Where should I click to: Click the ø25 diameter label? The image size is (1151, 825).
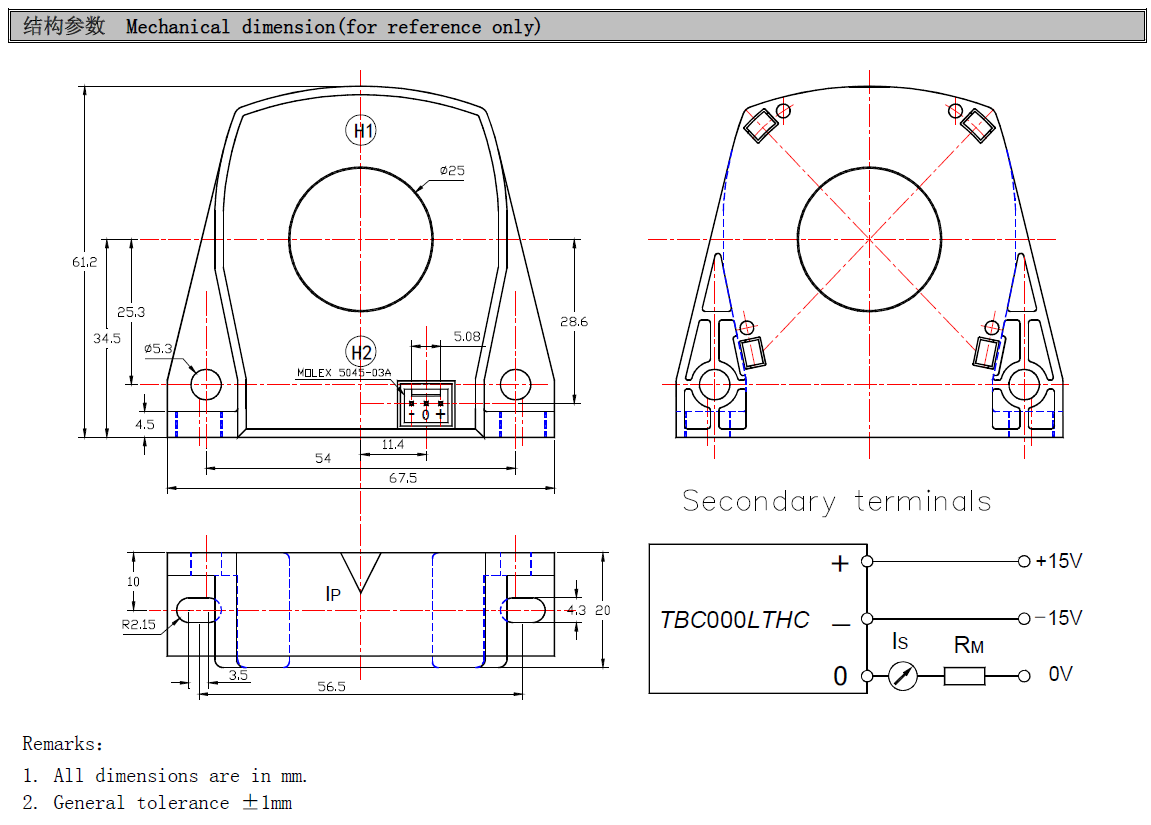click(452, 171)
